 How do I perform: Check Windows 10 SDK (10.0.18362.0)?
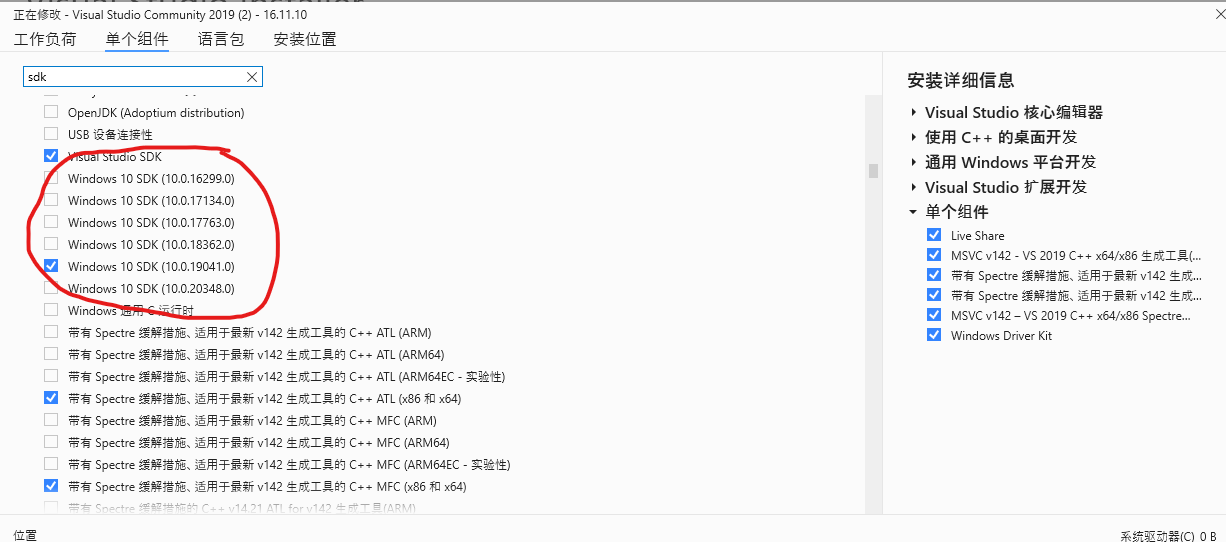pyautogui.click(x=51, y=244)
